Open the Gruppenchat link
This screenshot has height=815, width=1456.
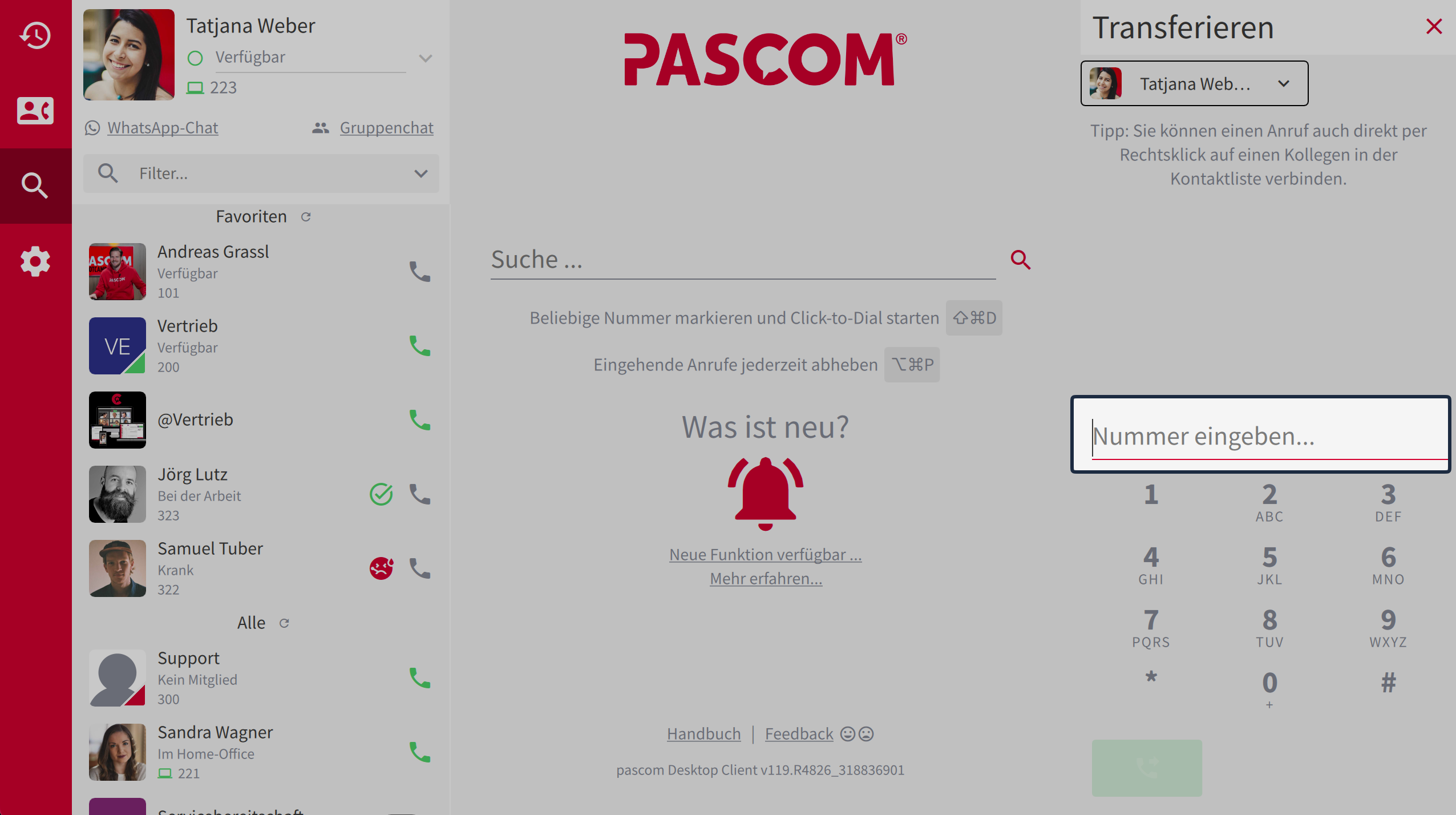386,128
